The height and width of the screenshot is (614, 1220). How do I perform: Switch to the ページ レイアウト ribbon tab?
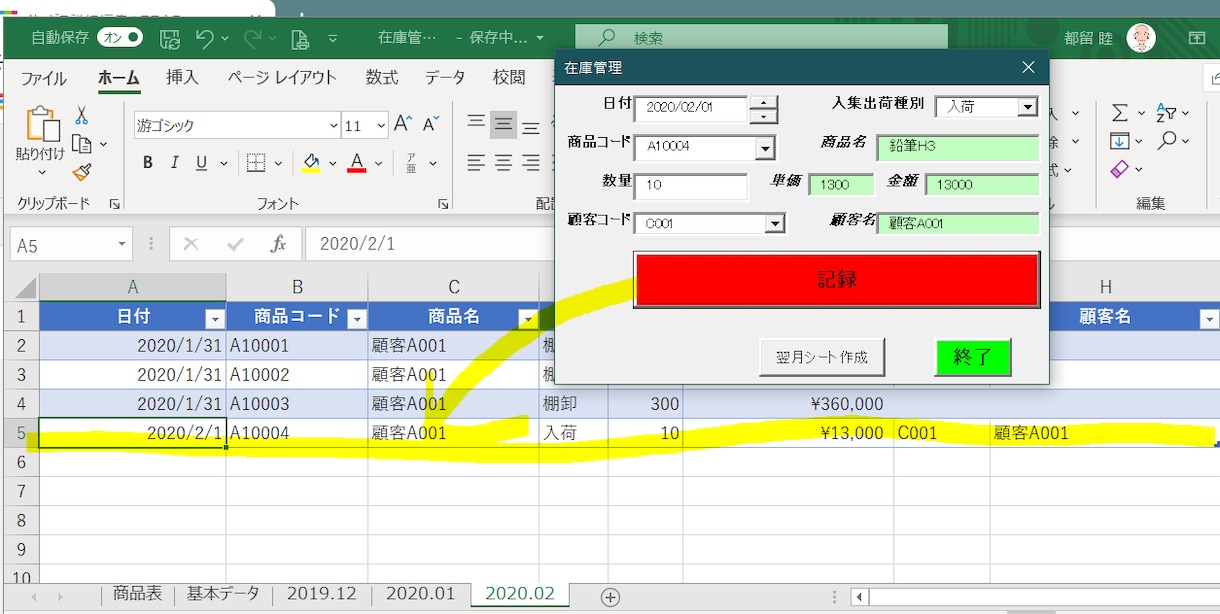pos(281,78)
